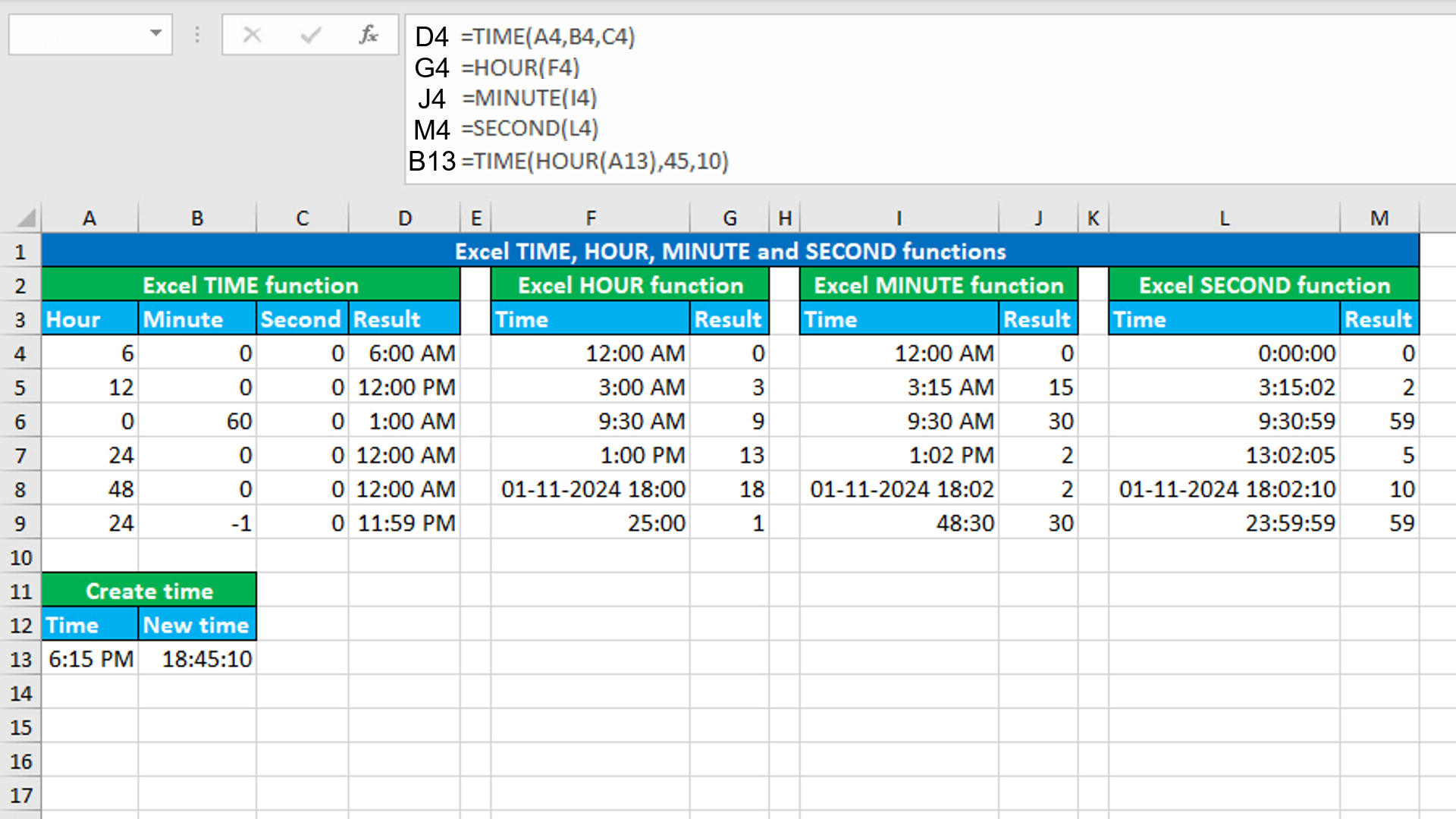Select column M header
The width and height of the screenshot is (1456, 819).
(x=1379, y=218)
